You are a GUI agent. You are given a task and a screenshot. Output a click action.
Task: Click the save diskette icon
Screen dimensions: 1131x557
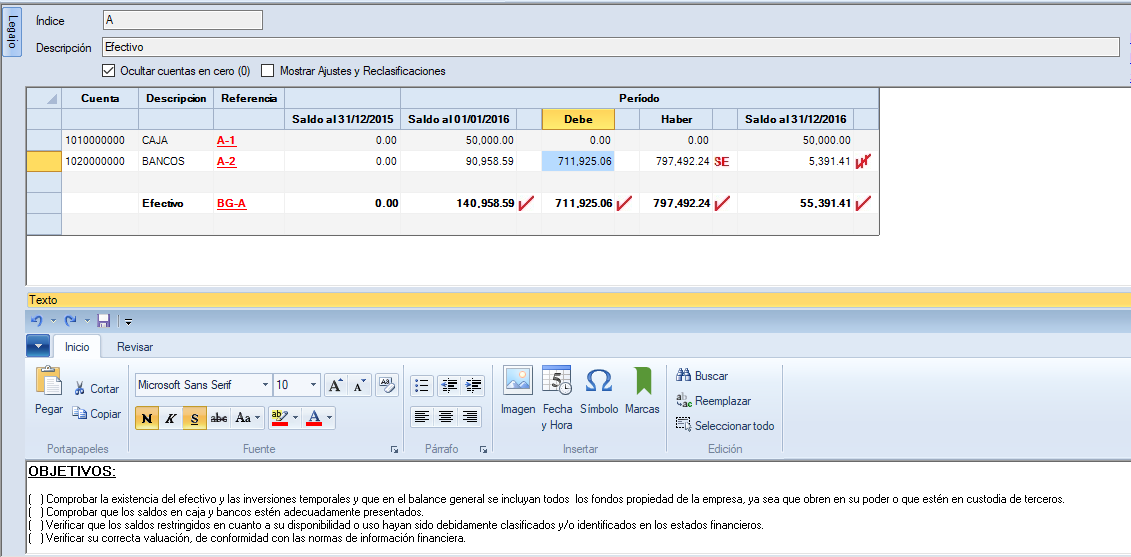click(x=103, y=321)
